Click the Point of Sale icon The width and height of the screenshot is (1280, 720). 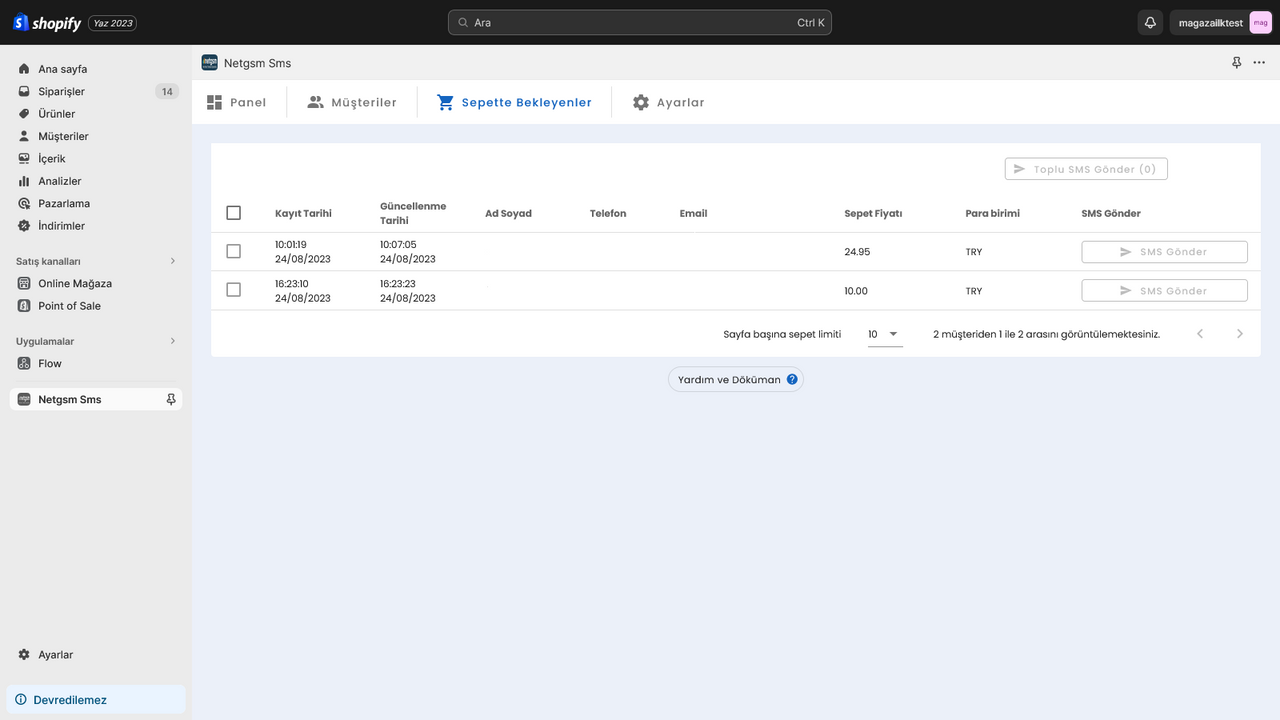pos(24,306)
